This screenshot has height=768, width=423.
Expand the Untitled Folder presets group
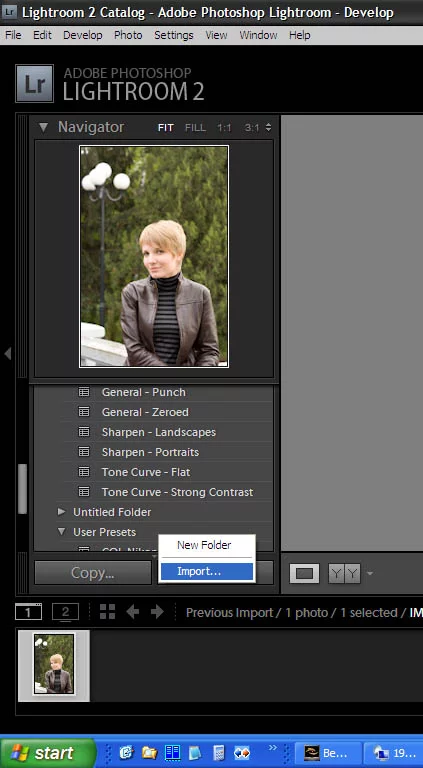[x=62, y=512]
